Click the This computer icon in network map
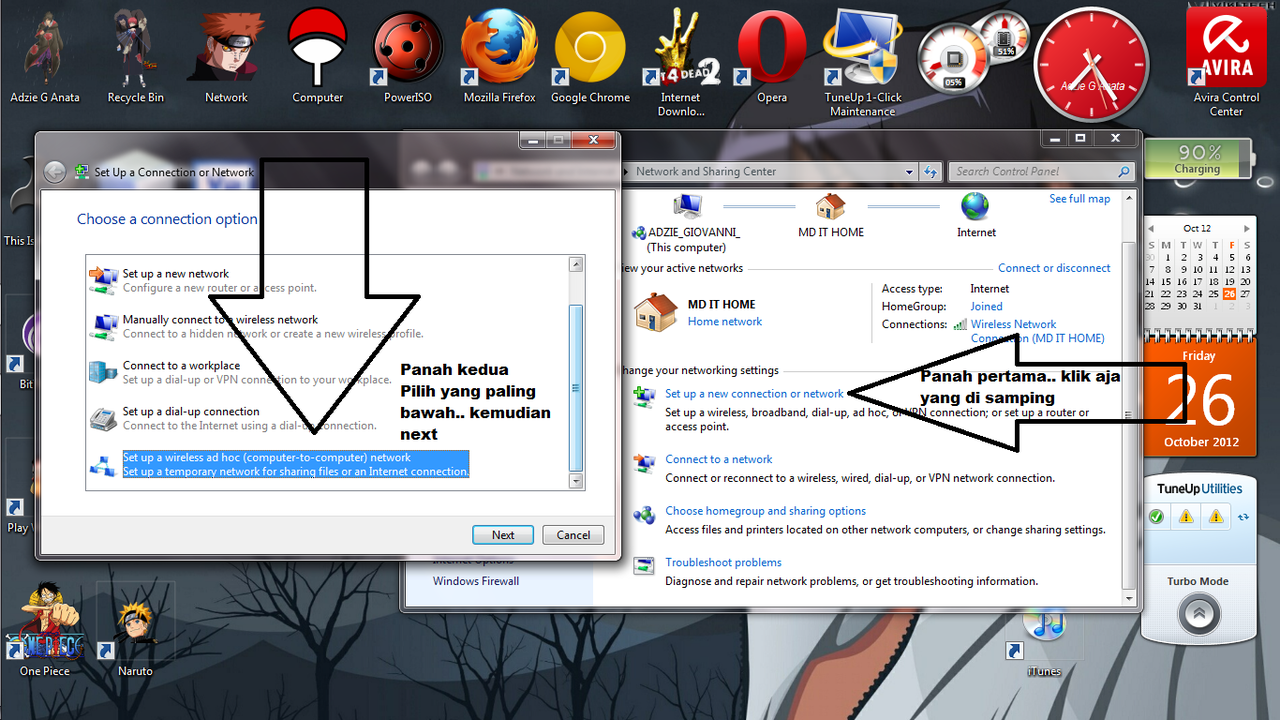Viewport: 1280px width, 720px height. 687,207
